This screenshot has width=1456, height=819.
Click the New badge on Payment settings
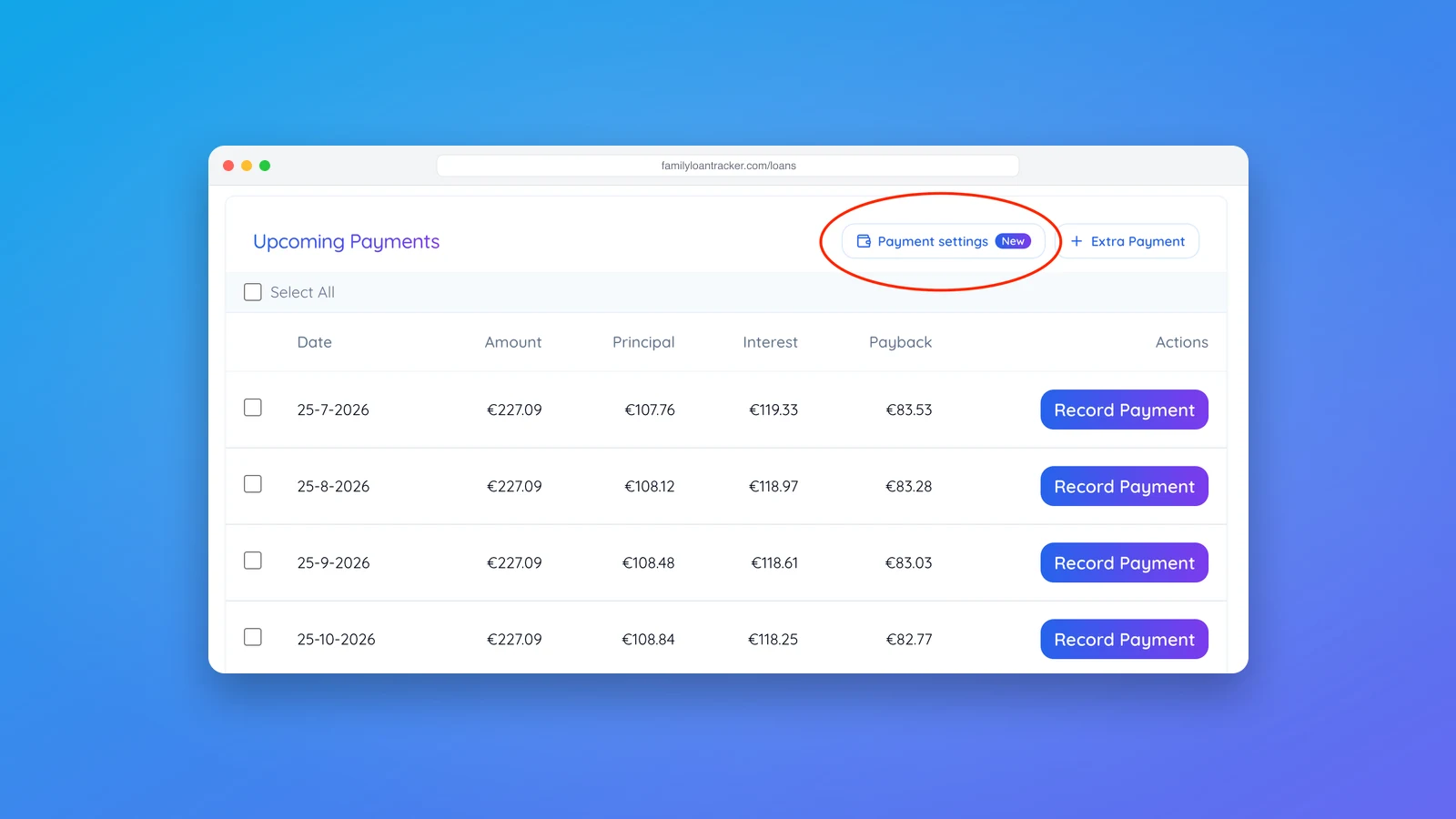1013,241
